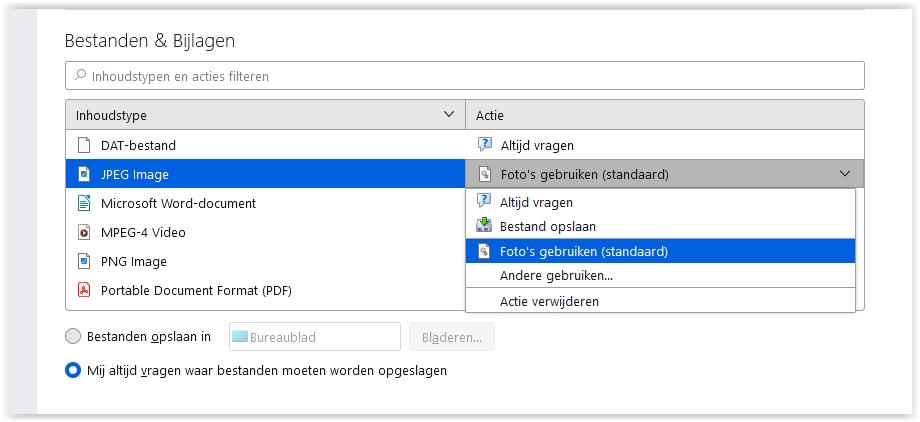920x422 pixels.
Task: Sort by Inhoudstype column header chevron
Action: click(448, 115)
